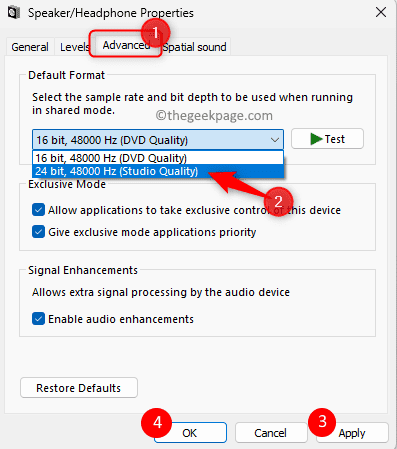Uncheck Give exclusive mode applications priority
This screenshot has height=449, width=397.
38,232
